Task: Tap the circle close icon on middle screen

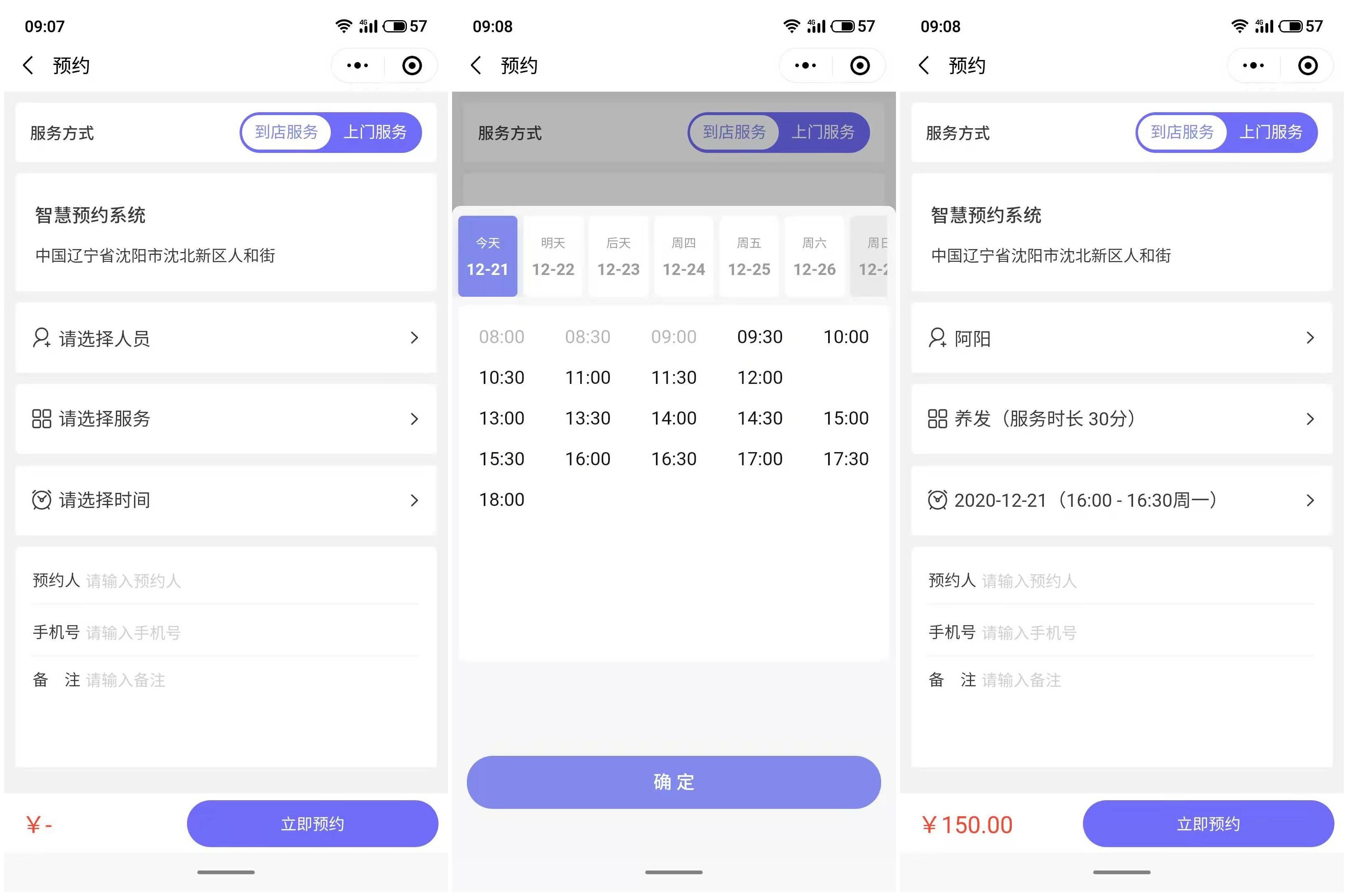Action: click(860, 66)
